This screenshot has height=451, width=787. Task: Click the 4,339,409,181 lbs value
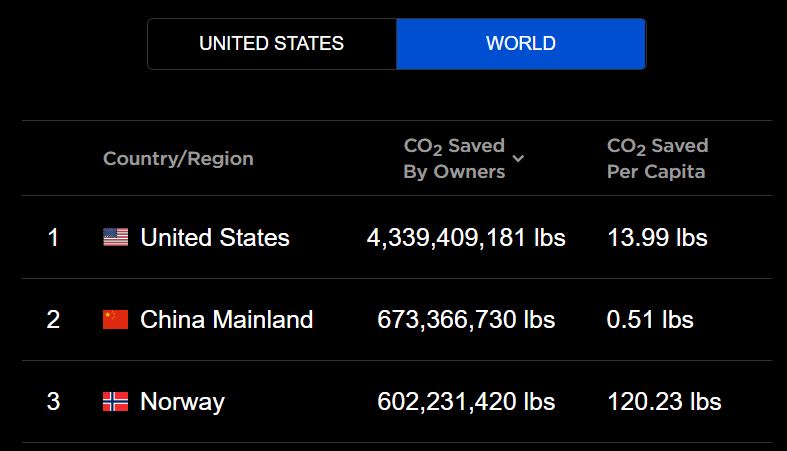click(x=466, y=237)
